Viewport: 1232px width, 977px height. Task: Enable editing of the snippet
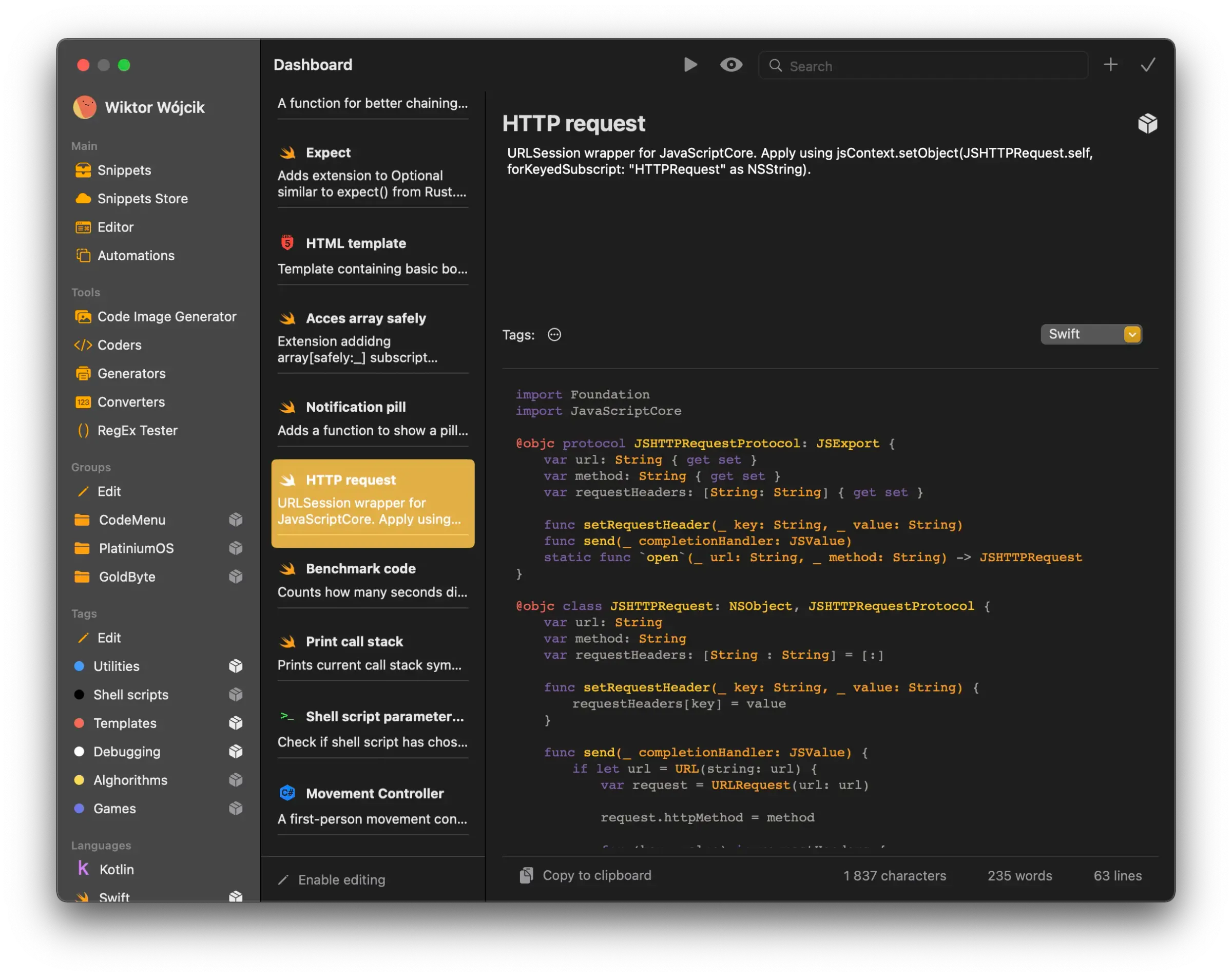332,879
